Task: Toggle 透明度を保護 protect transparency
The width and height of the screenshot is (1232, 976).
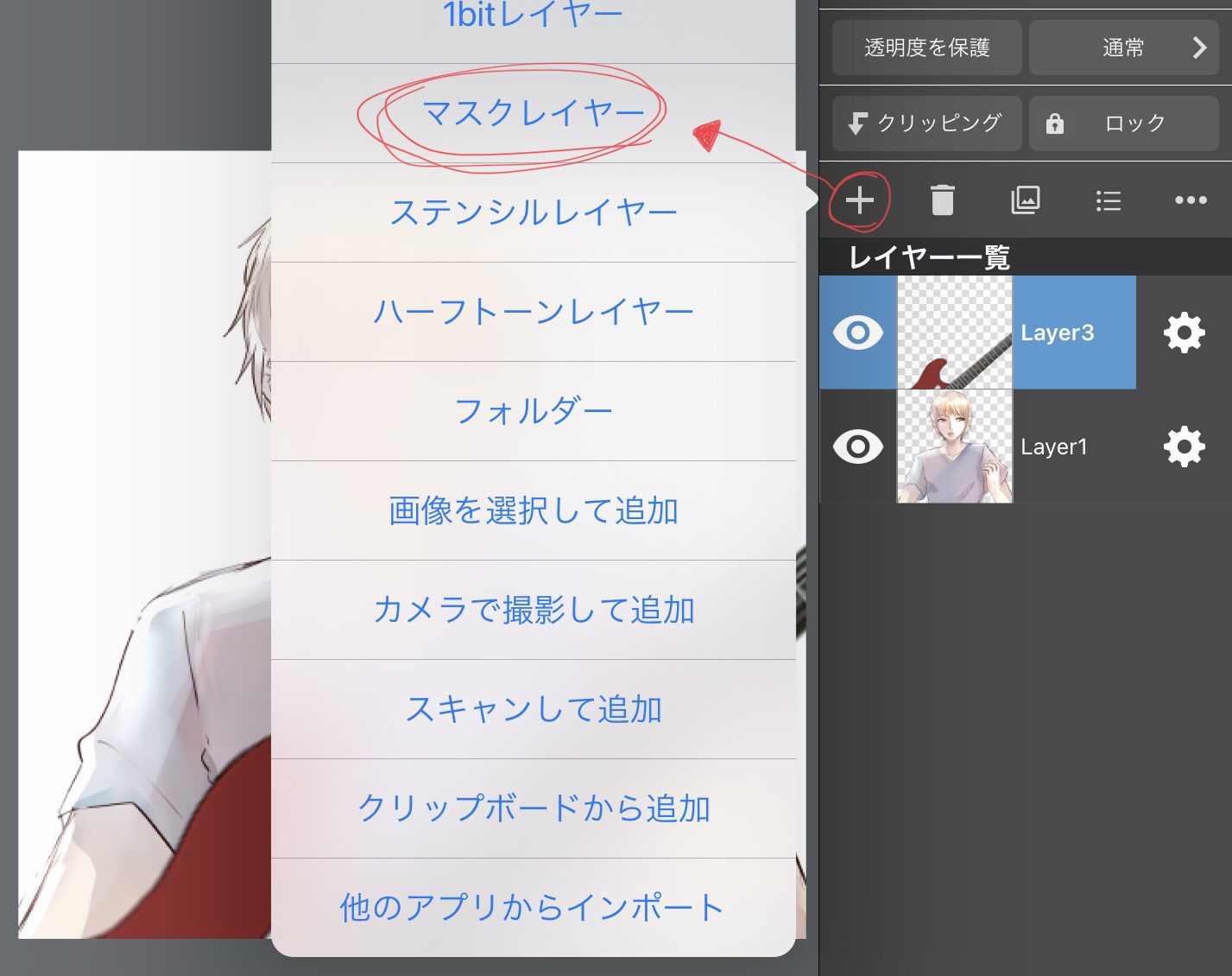Action: pos(926,48)
